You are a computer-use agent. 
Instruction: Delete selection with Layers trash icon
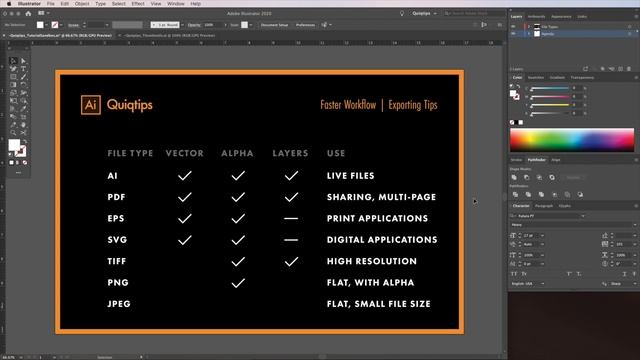(629, 69)
